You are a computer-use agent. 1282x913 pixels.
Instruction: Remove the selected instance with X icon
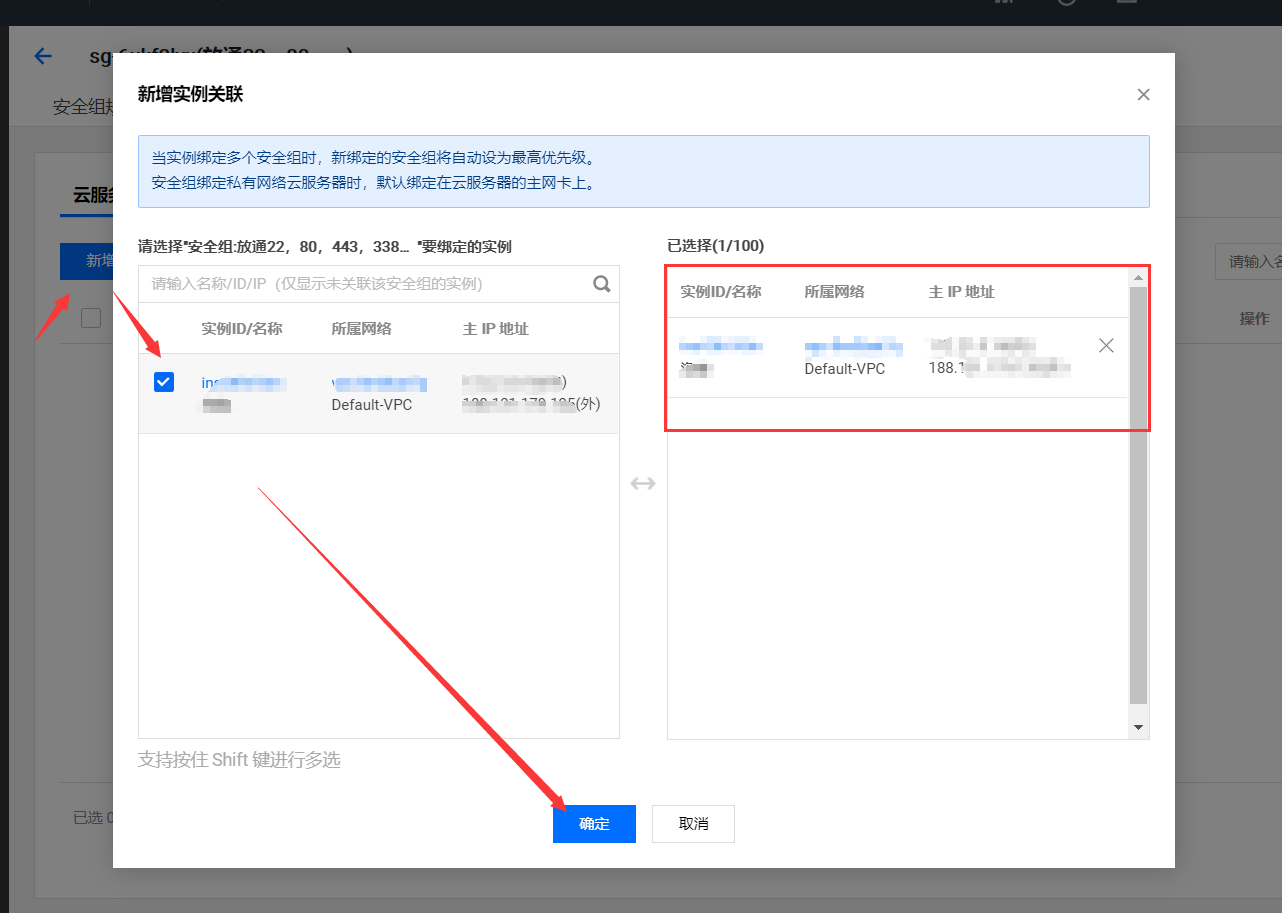point(1106,346)
